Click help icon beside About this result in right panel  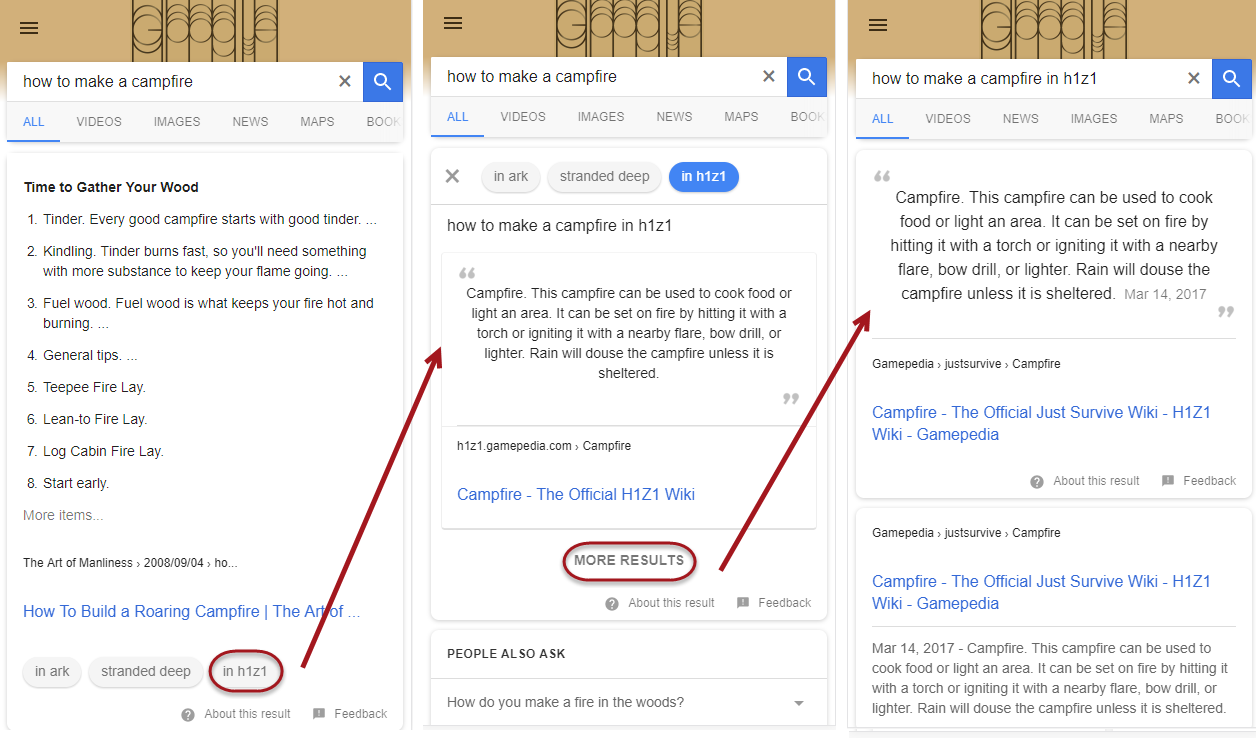(x=1037, y=481)
